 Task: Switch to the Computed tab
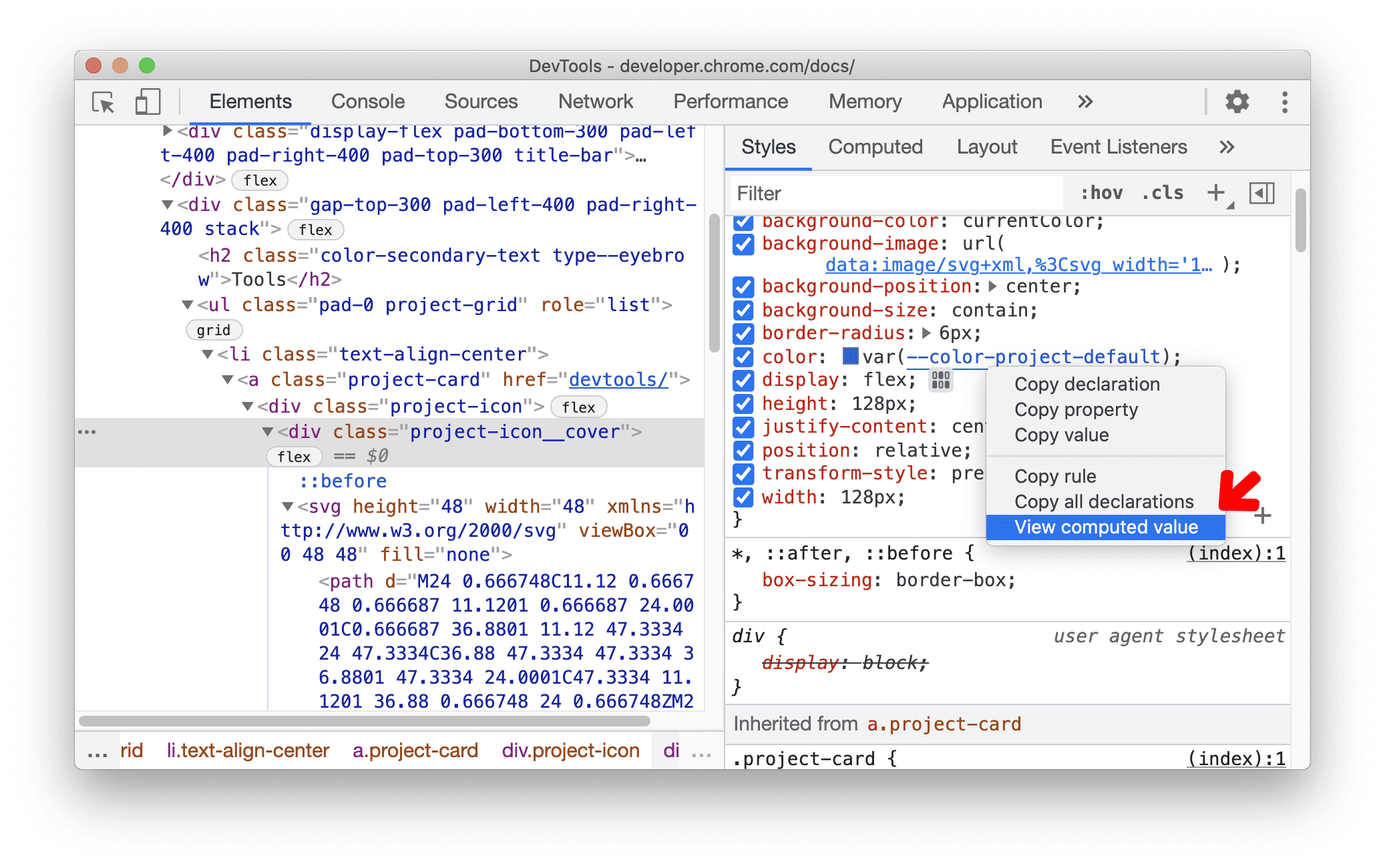pos(876,146)
